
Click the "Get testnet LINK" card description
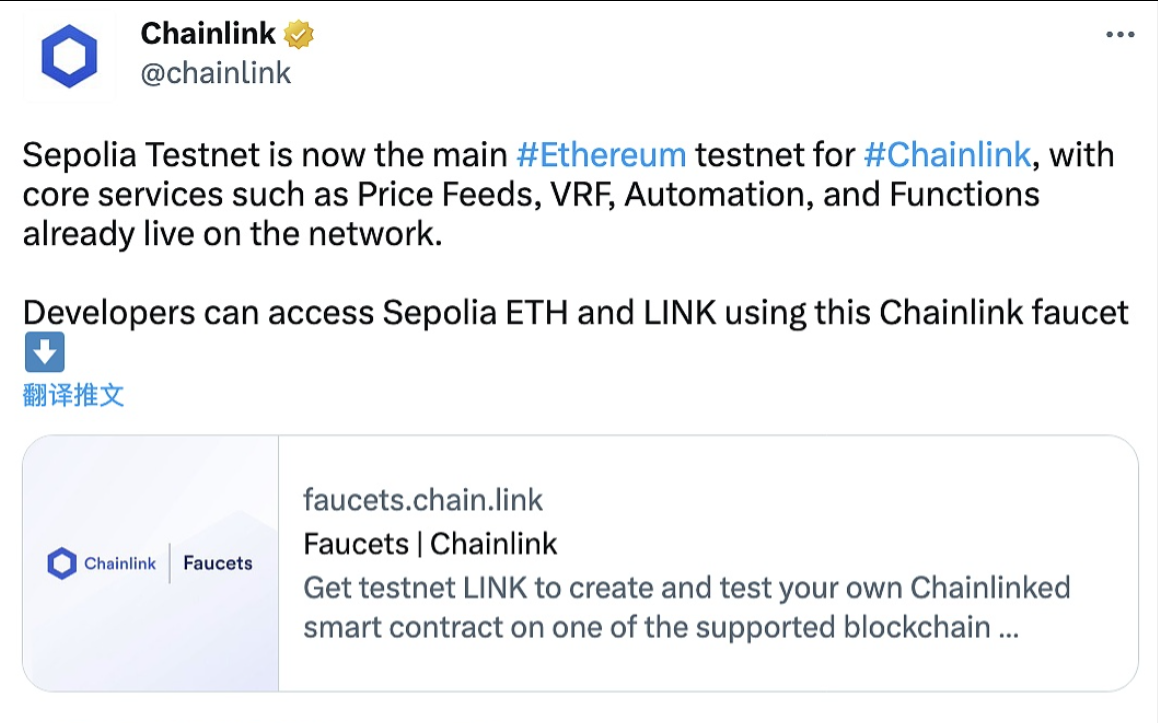(686, 587)
